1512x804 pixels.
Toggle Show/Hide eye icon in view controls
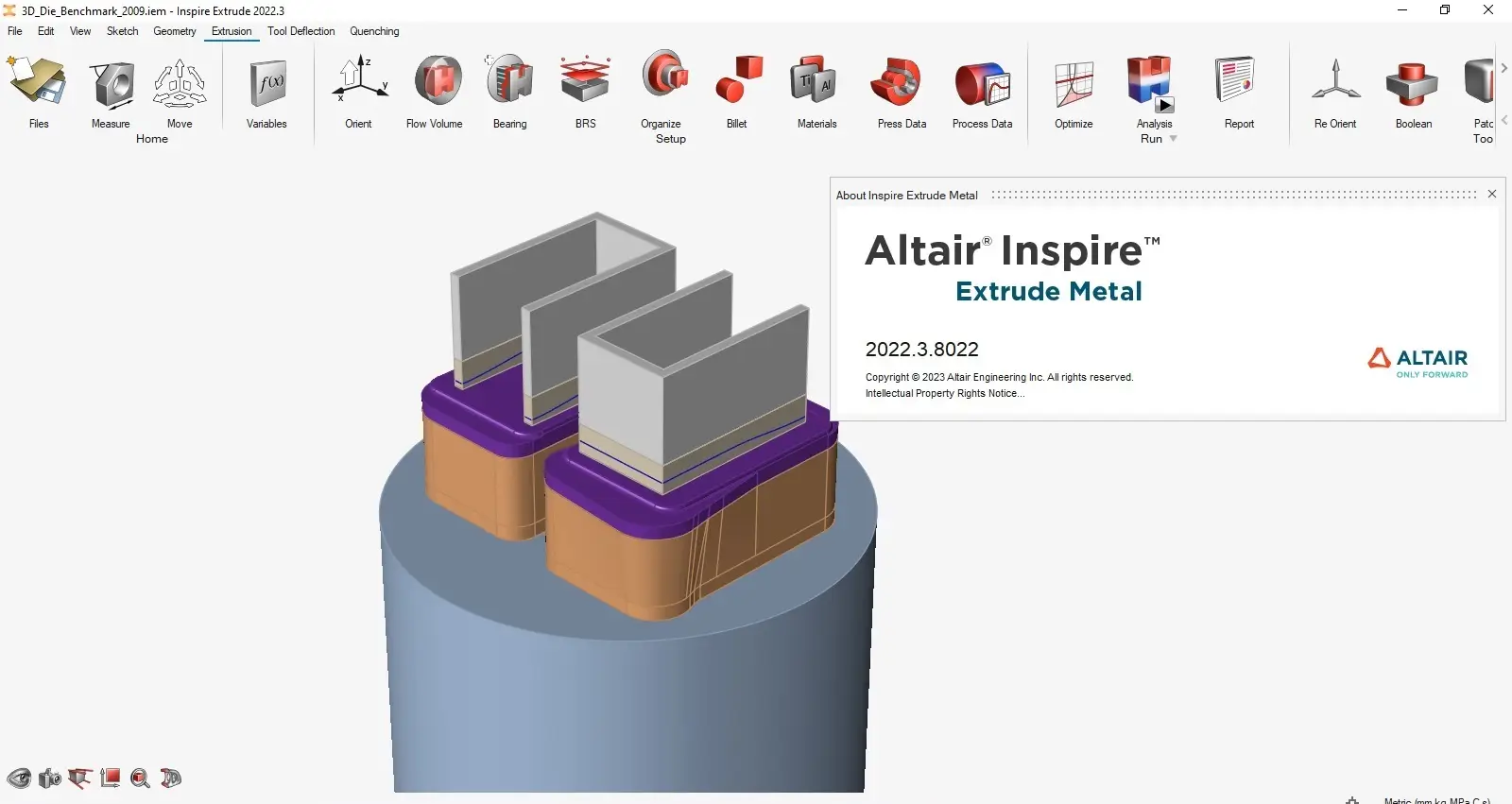click(19, 778)
